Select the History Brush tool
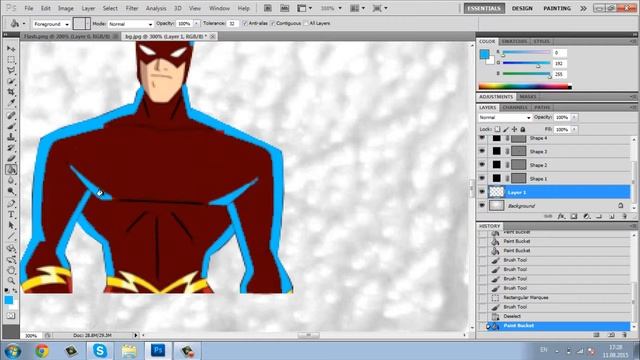The height and width of the screenshot is (360, 640). pos(11,148)
